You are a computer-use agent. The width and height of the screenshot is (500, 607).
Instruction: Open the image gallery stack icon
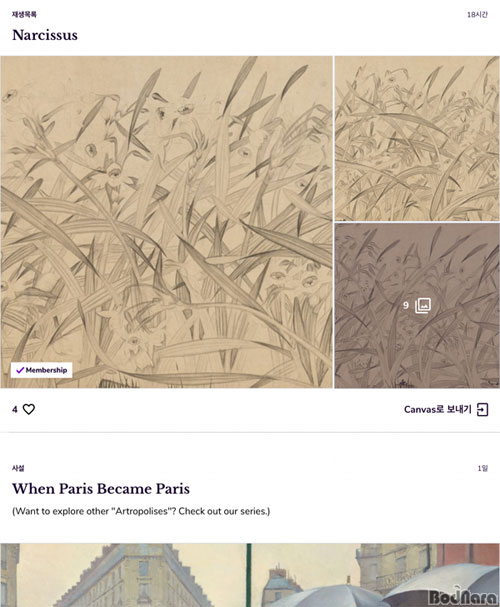pos(423,305)
